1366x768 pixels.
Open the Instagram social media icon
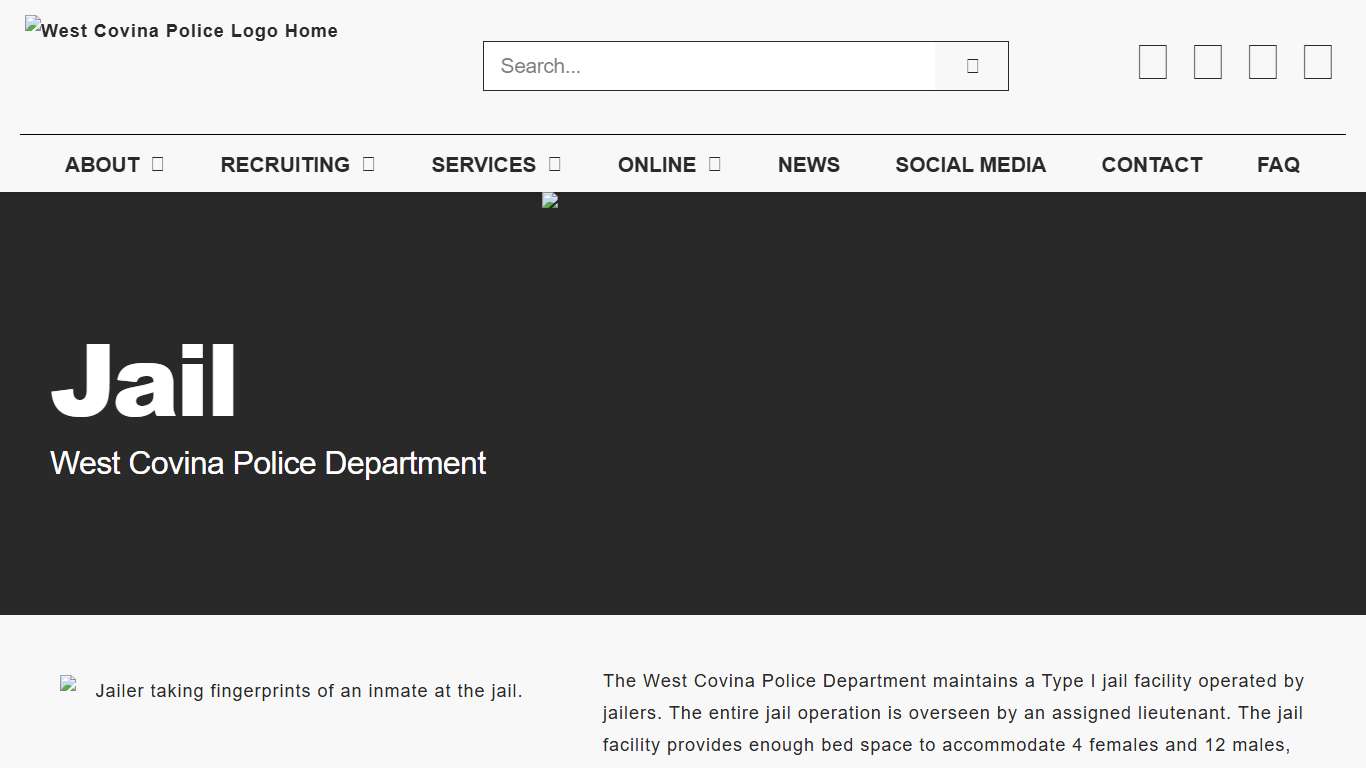(x=1262, y=61)
